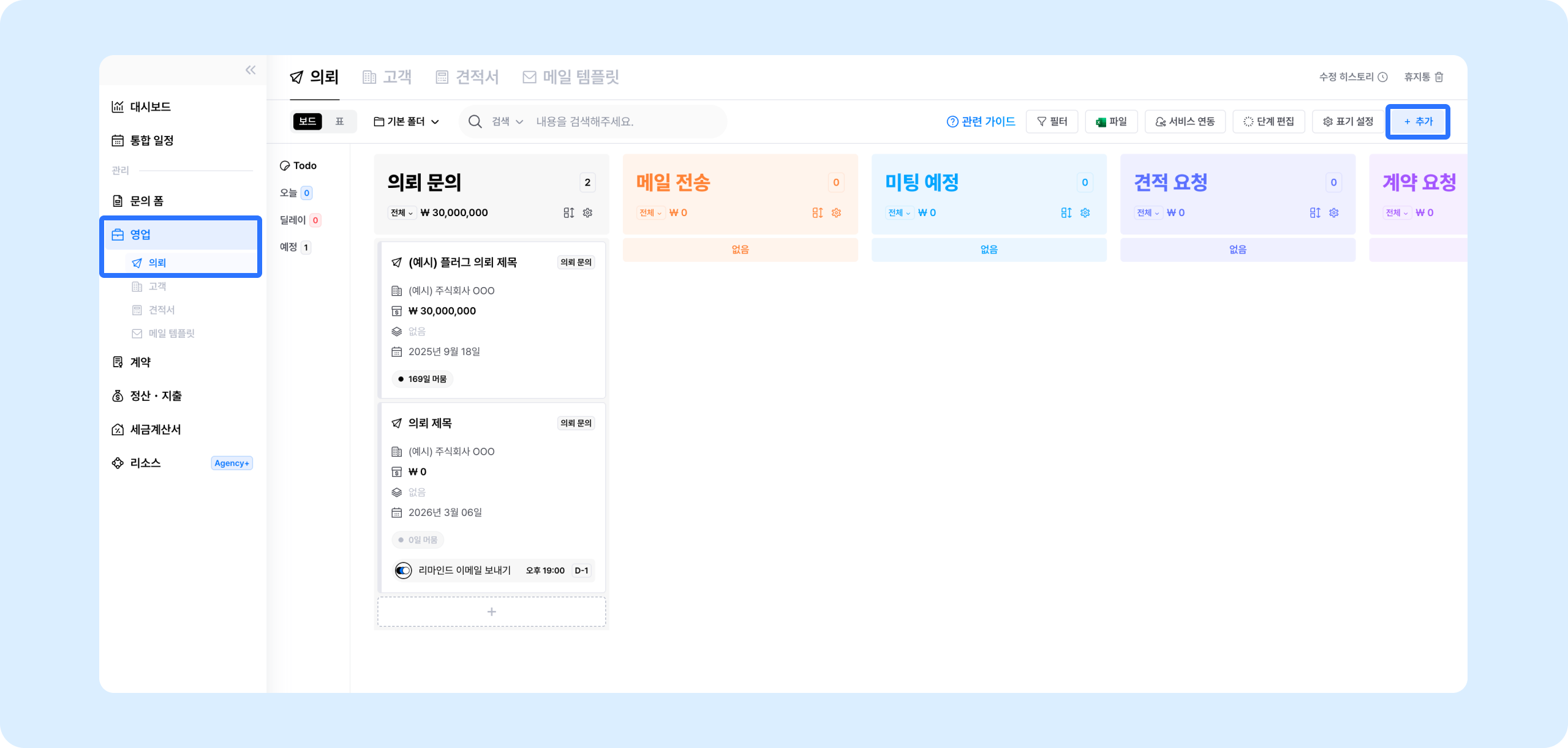The width and height of the screenshot is (1568, 748).
Task: Open the trash bin (휴지통)
Action: 1423,77
